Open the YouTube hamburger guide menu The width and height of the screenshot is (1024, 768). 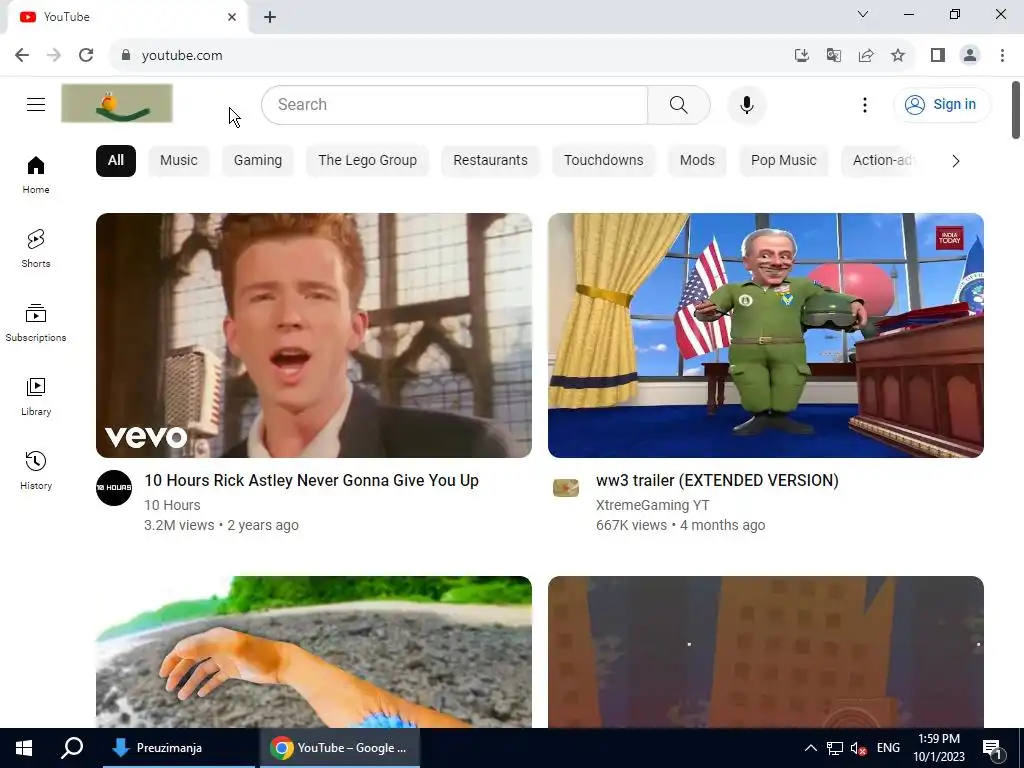coord(36,104)
